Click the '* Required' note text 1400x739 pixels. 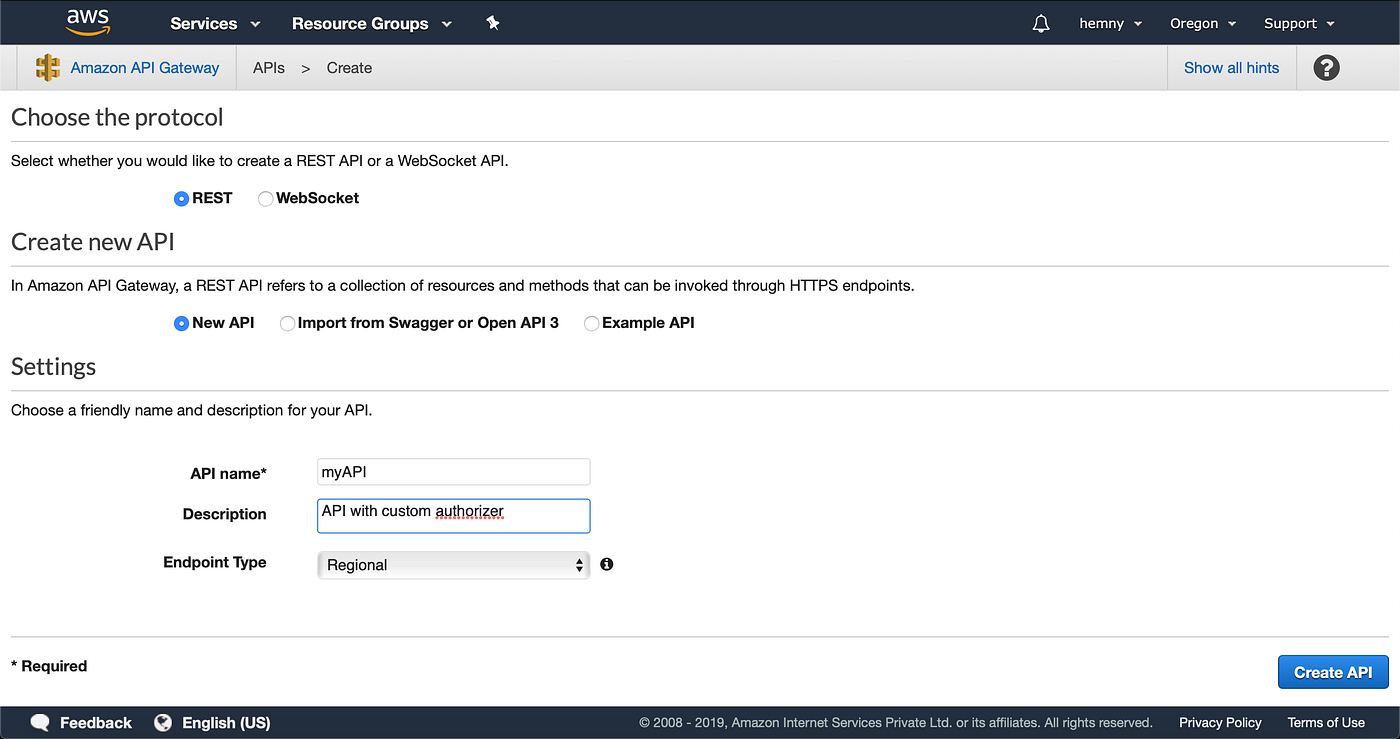pos(49,666)
